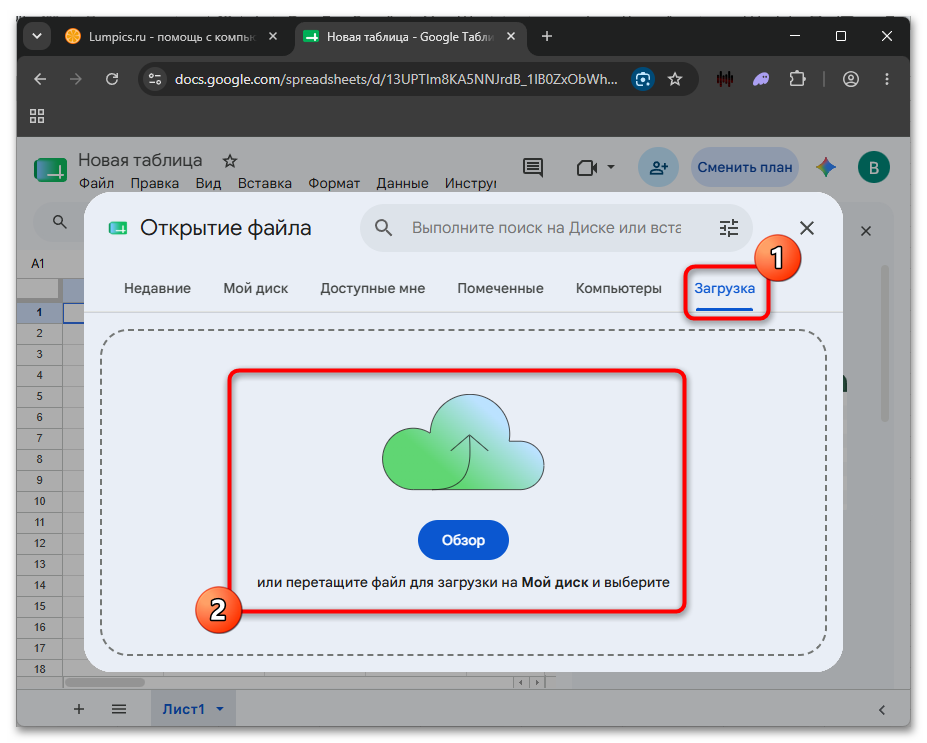Open a new browser tab

547,37
